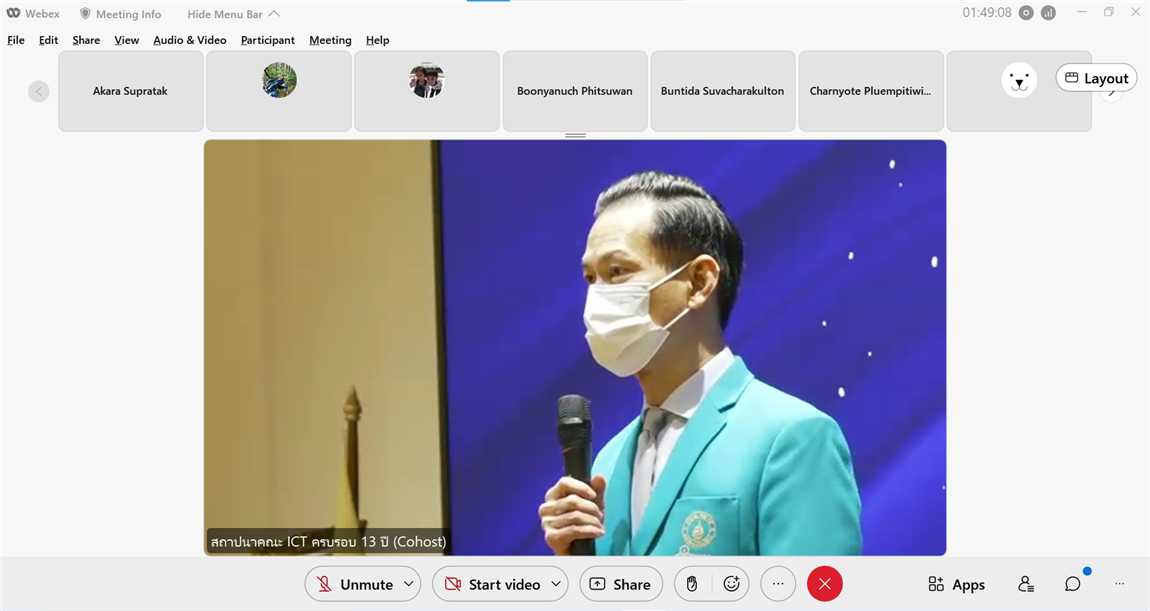Click the red leave meeting button
This screenshot has height=611, width=1150.
824,584
